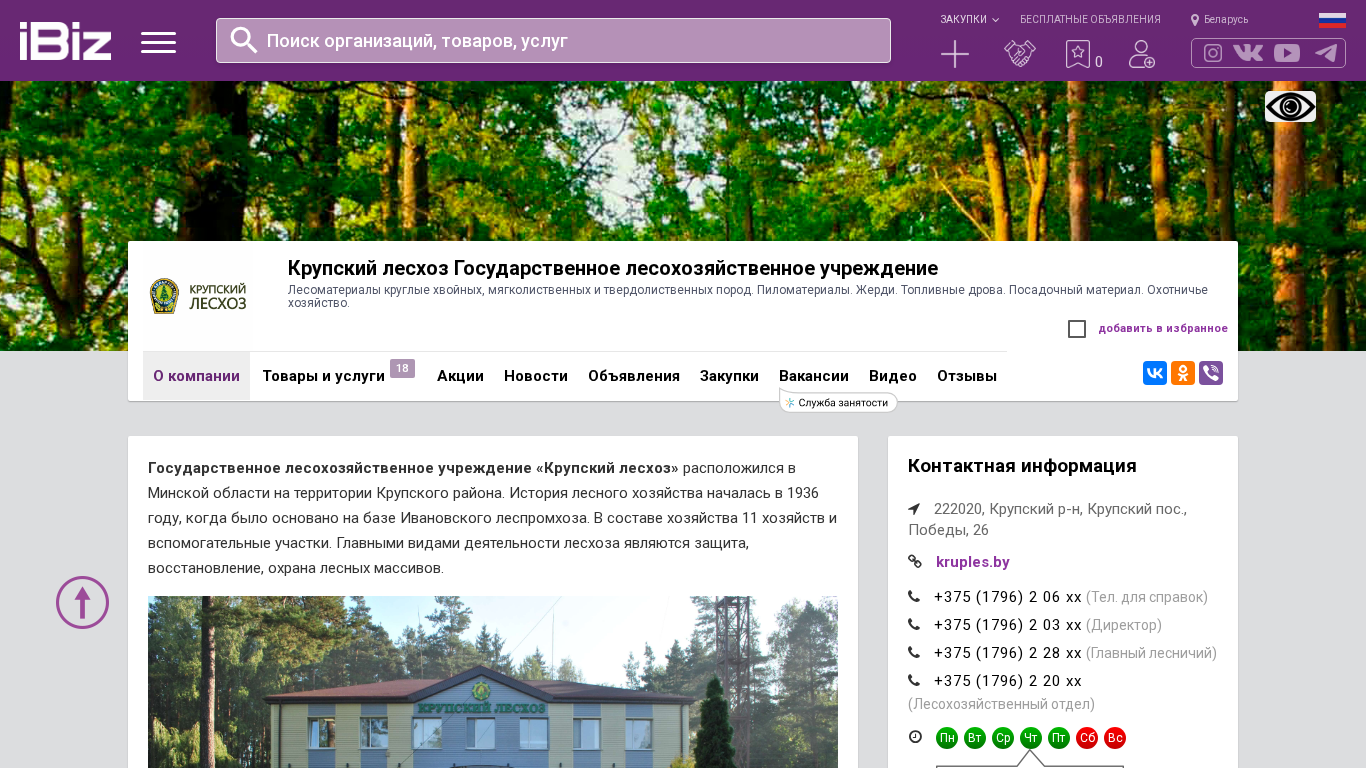The image size is (1366, 768).
Task: Check the добавить в избранное checkbox
Action: 1077,329
